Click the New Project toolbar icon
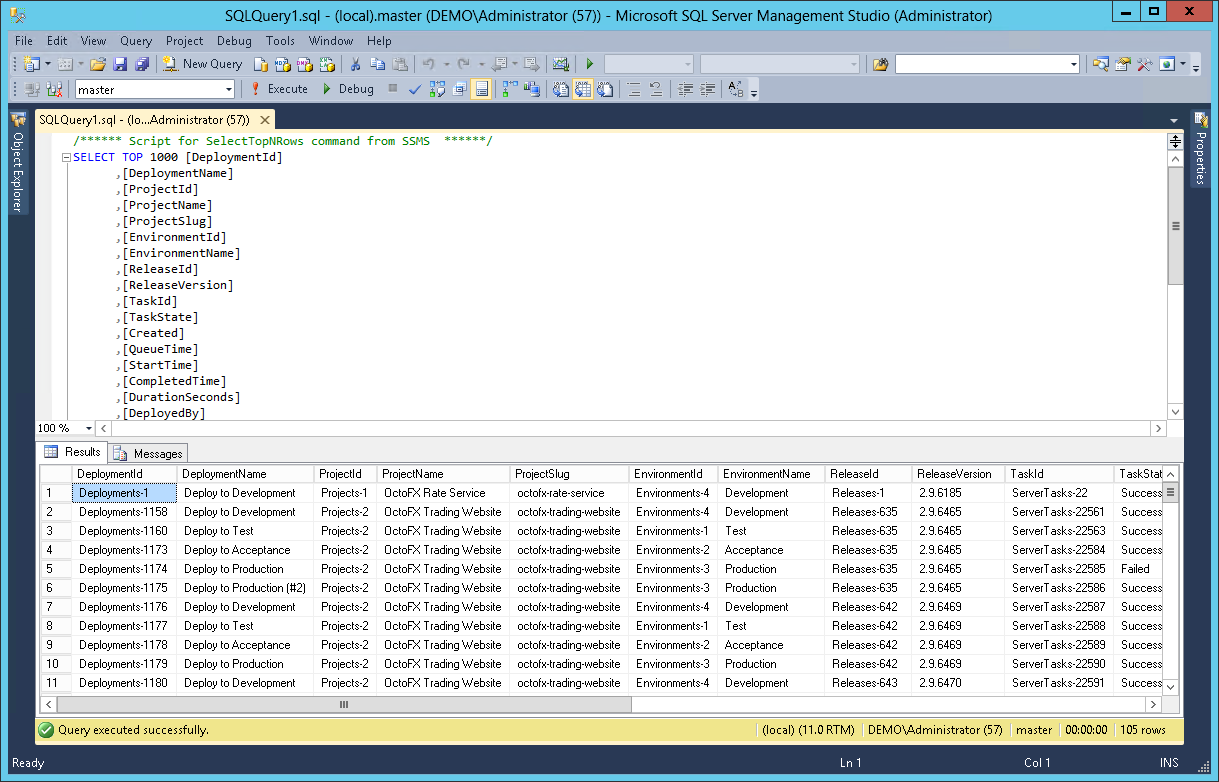Viewport: 1219px width, 782px height. (x=31, y=64)
